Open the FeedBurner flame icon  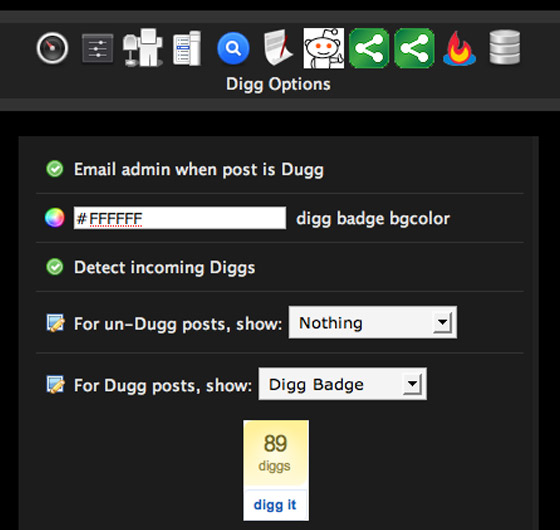pyautogui.click(x=459, y=48)
